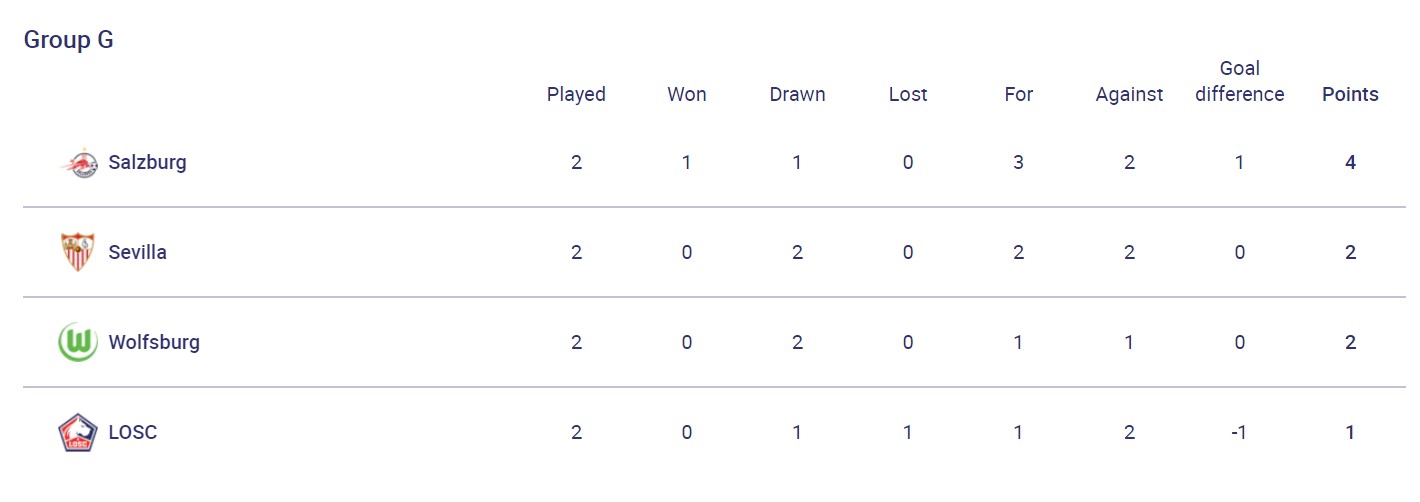
Task: Click the Against column header
Action: [x=1129, y=94]
